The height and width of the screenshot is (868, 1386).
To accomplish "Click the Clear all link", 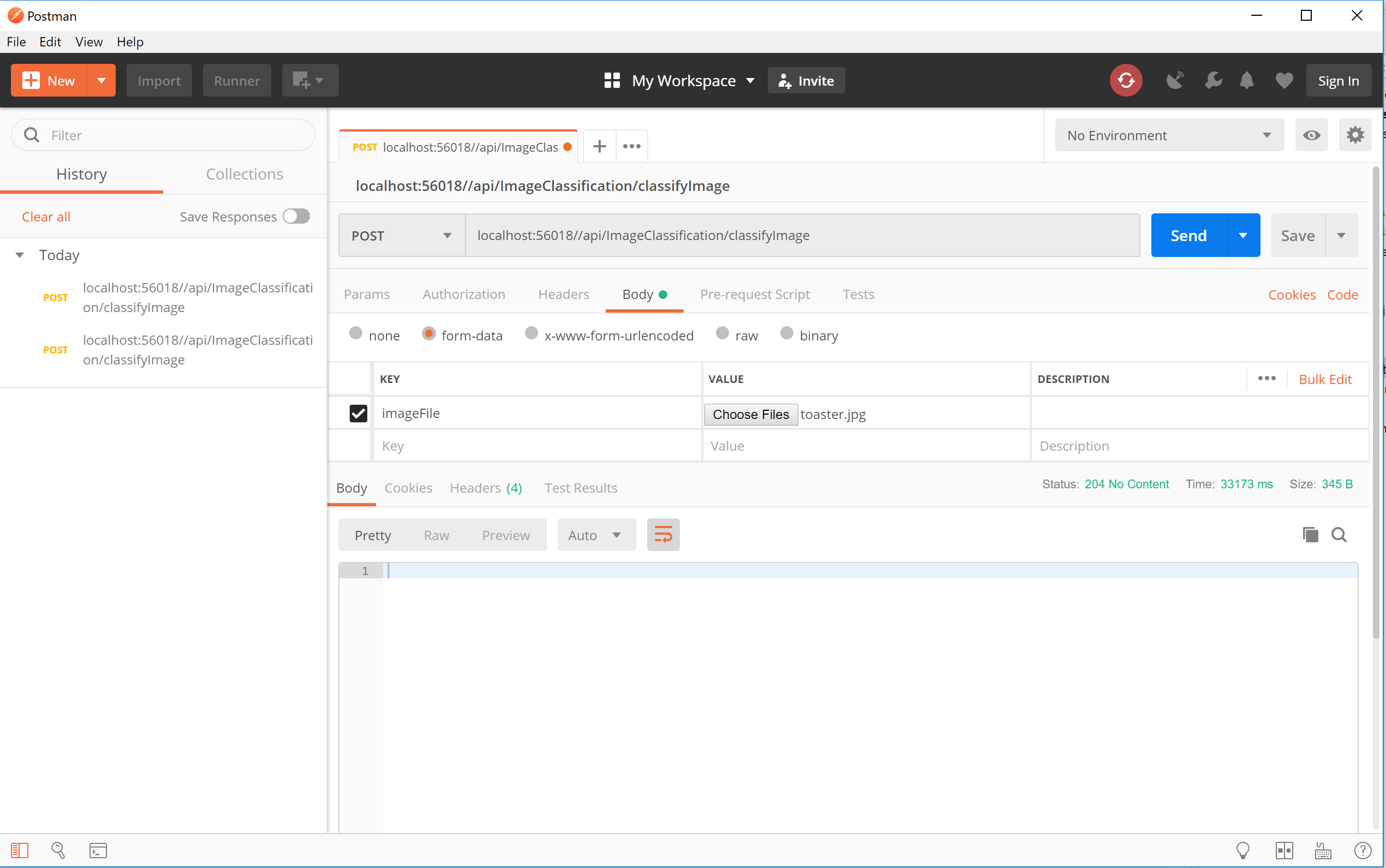I will 46,217.
